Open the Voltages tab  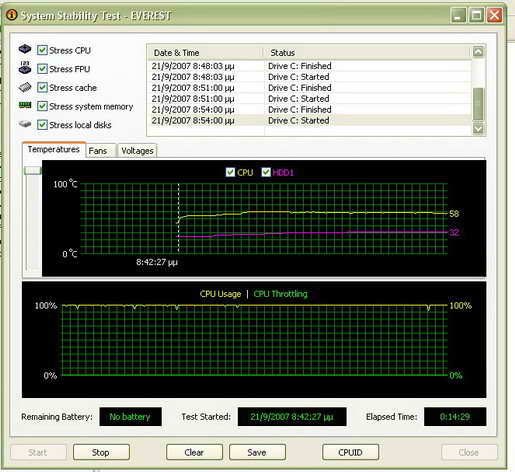coord(137,151)
